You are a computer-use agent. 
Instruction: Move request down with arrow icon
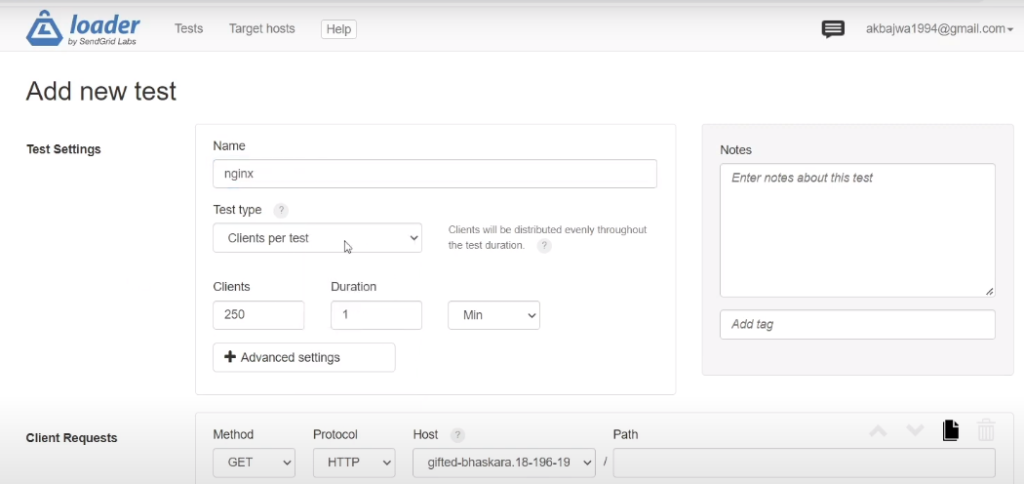tap(914, 431)
